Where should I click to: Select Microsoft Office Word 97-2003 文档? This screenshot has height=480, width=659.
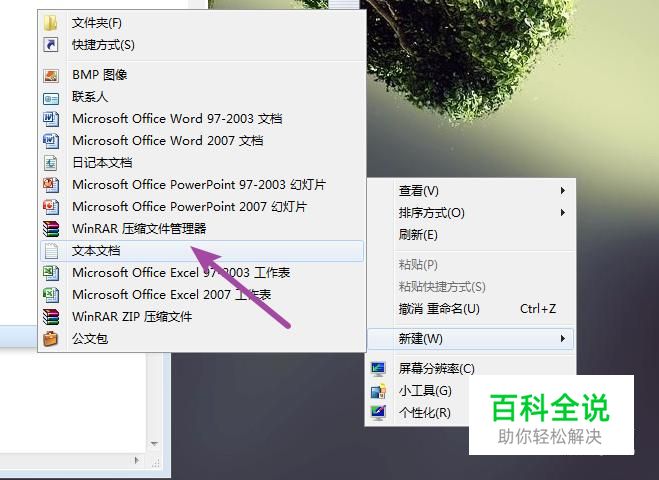(x=202, y=119)
